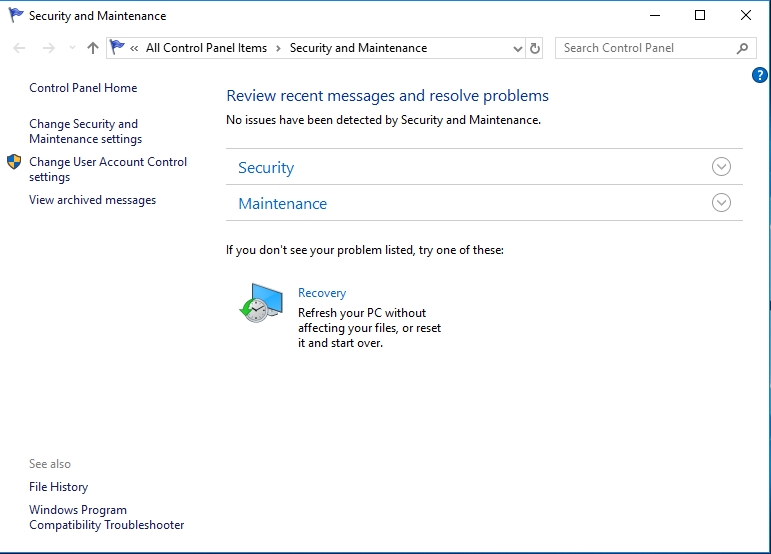This screenshot has width=771, height=554.
Task: Click Security and Maintenance breadcrumb
Action: click(x=358, y=48)
